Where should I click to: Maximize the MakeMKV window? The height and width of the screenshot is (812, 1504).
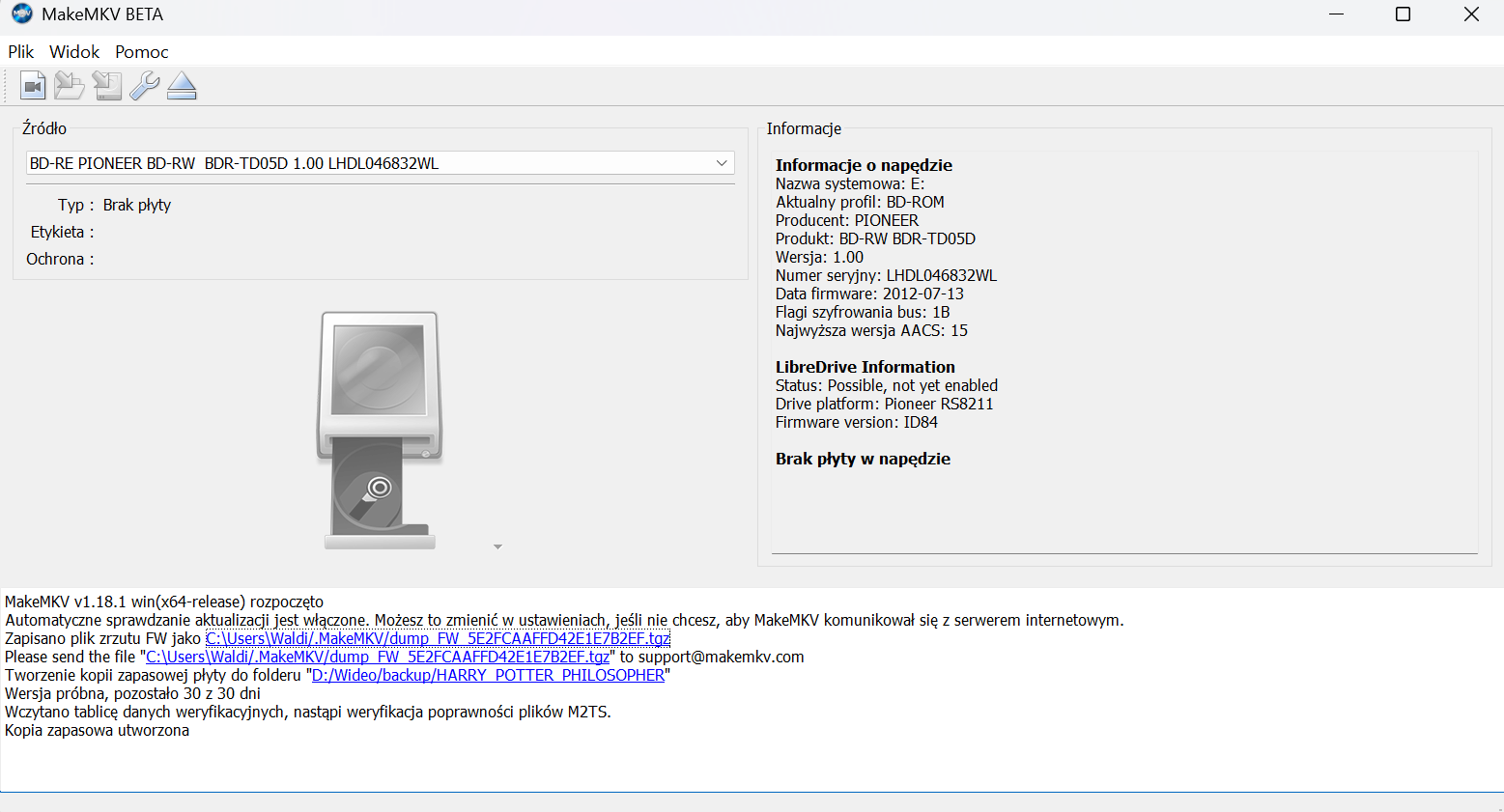1403,14
